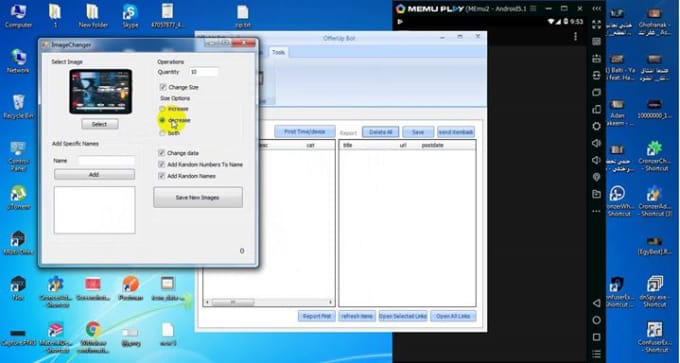Click the Save New Images button

pyautogui.click(x=198, y=197)
